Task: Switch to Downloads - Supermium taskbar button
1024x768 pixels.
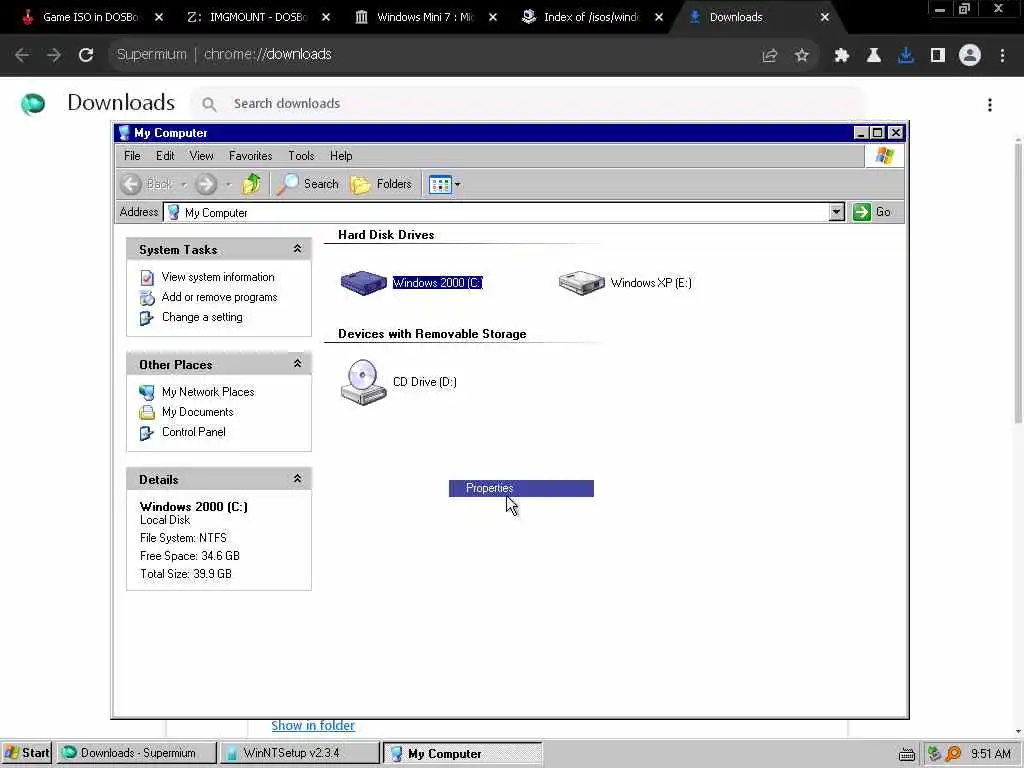Action: (136, 753)
